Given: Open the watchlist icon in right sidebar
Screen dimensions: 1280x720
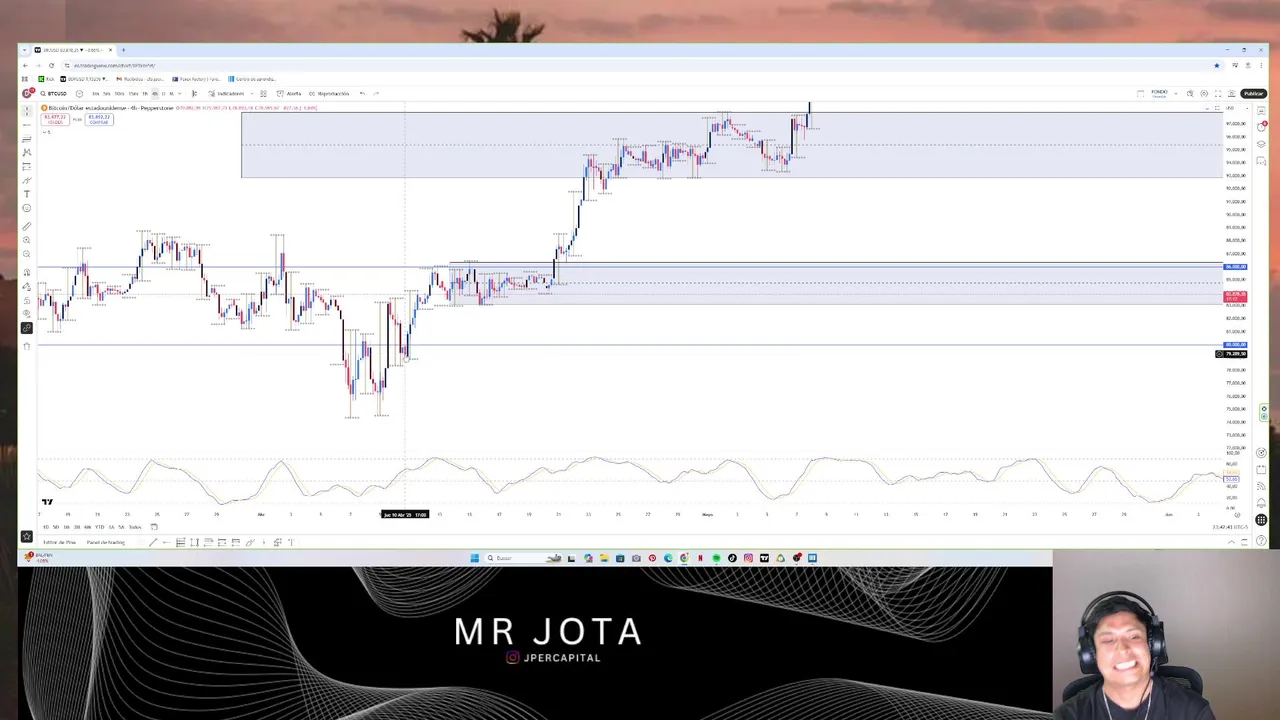Looking at the screenshot, I should (x=1261, y=110).
